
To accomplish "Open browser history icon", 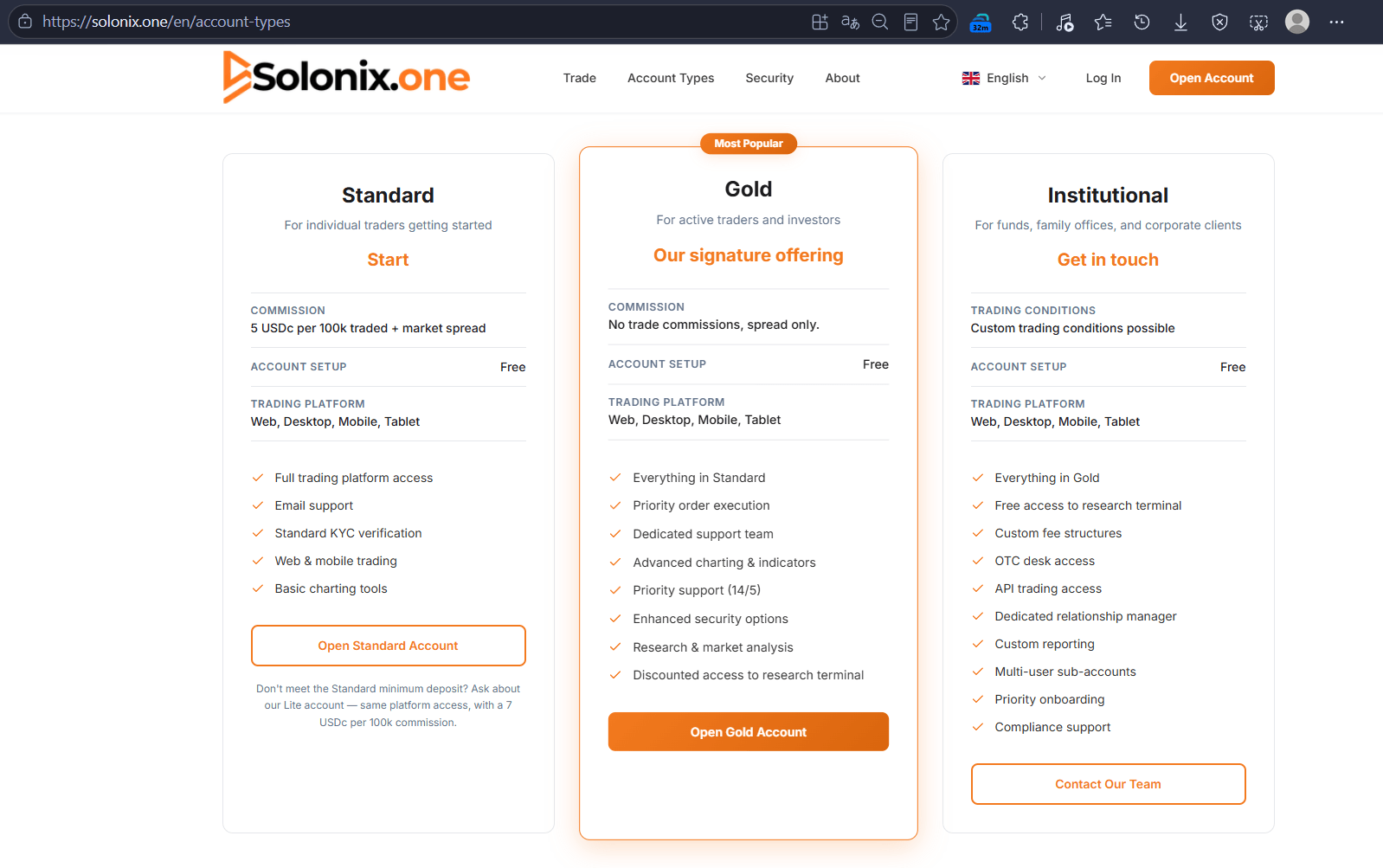I will coord(1142,23).
